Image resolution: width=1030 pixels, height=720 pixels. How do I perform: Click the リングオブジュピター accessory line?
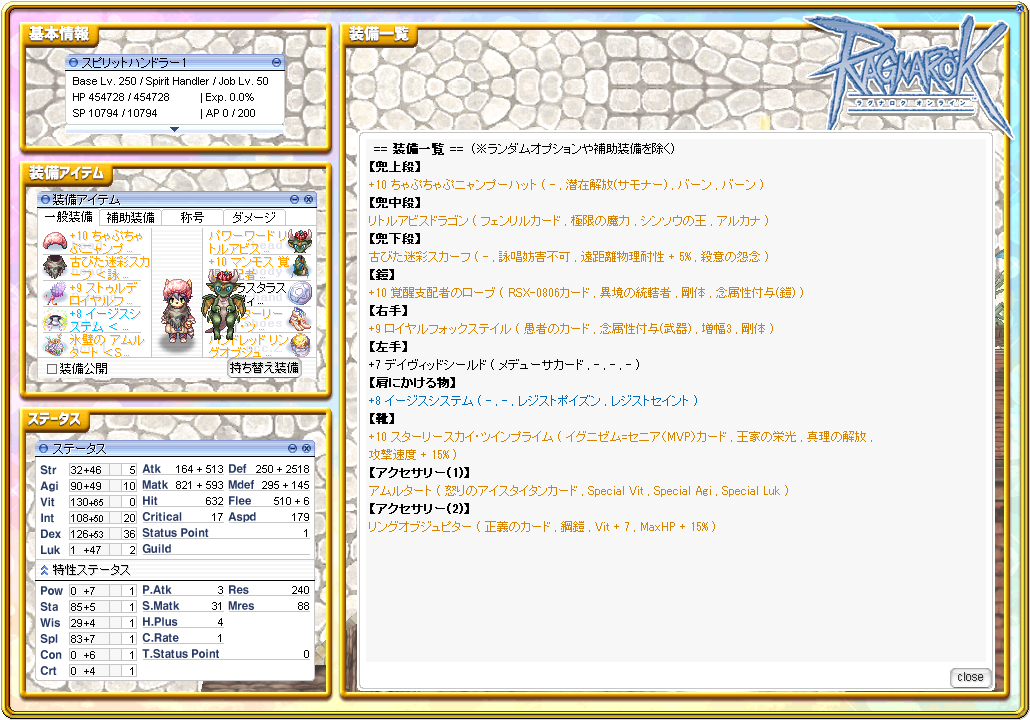[542, 527]
